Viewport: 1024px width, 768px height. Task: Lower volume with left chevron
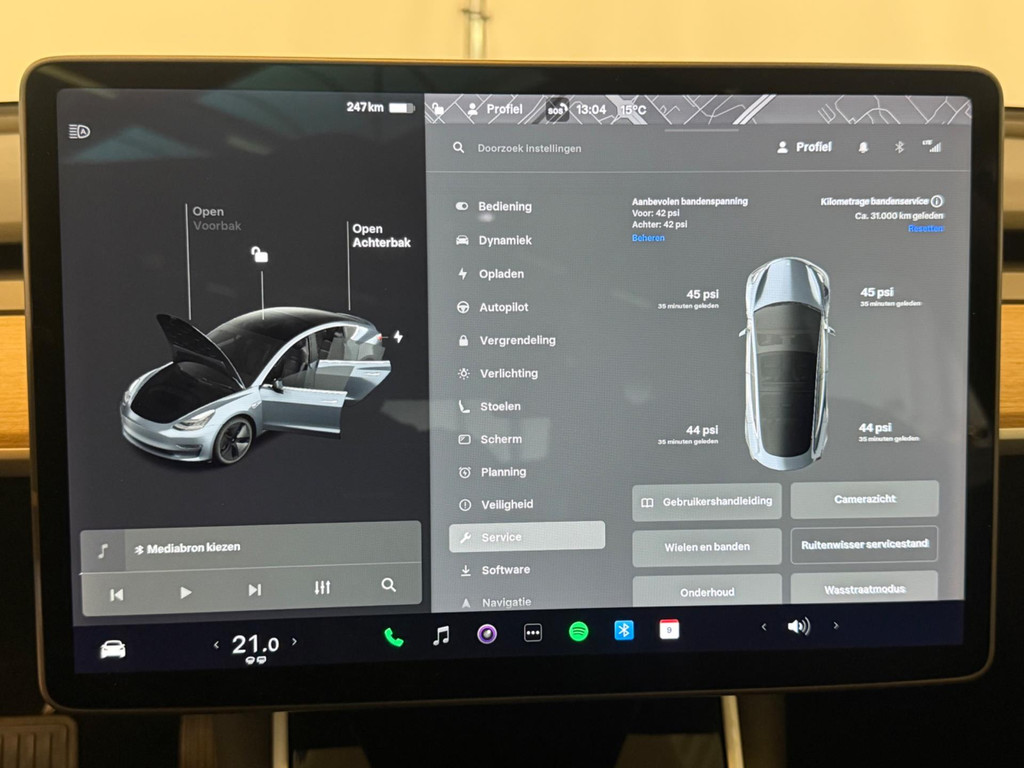point(764,627)
